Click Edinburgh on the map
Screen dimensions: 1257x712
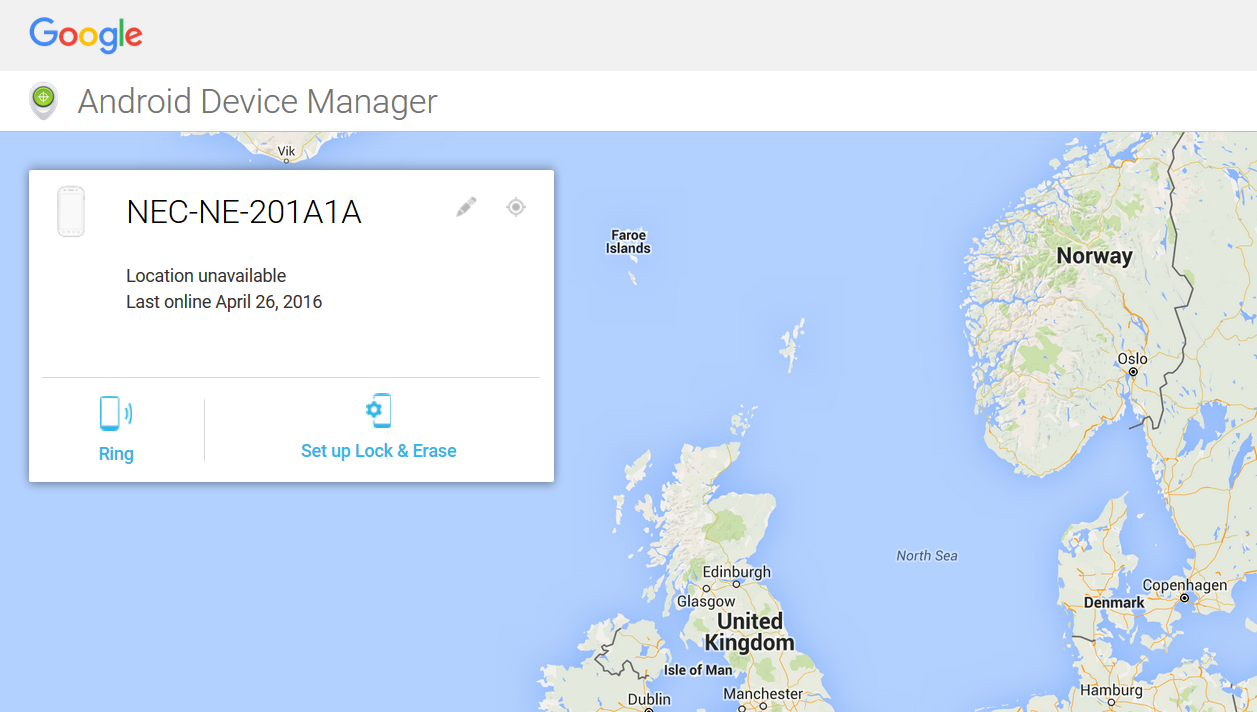(737, 573)
